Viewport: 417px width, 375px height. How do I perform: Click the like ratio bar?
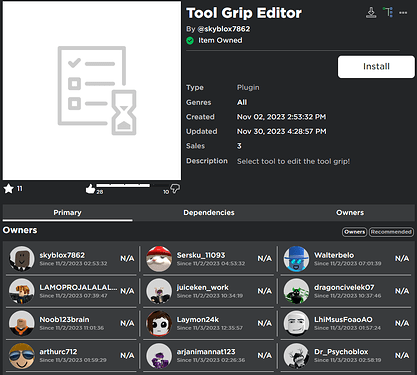click(x=133, y=185)
